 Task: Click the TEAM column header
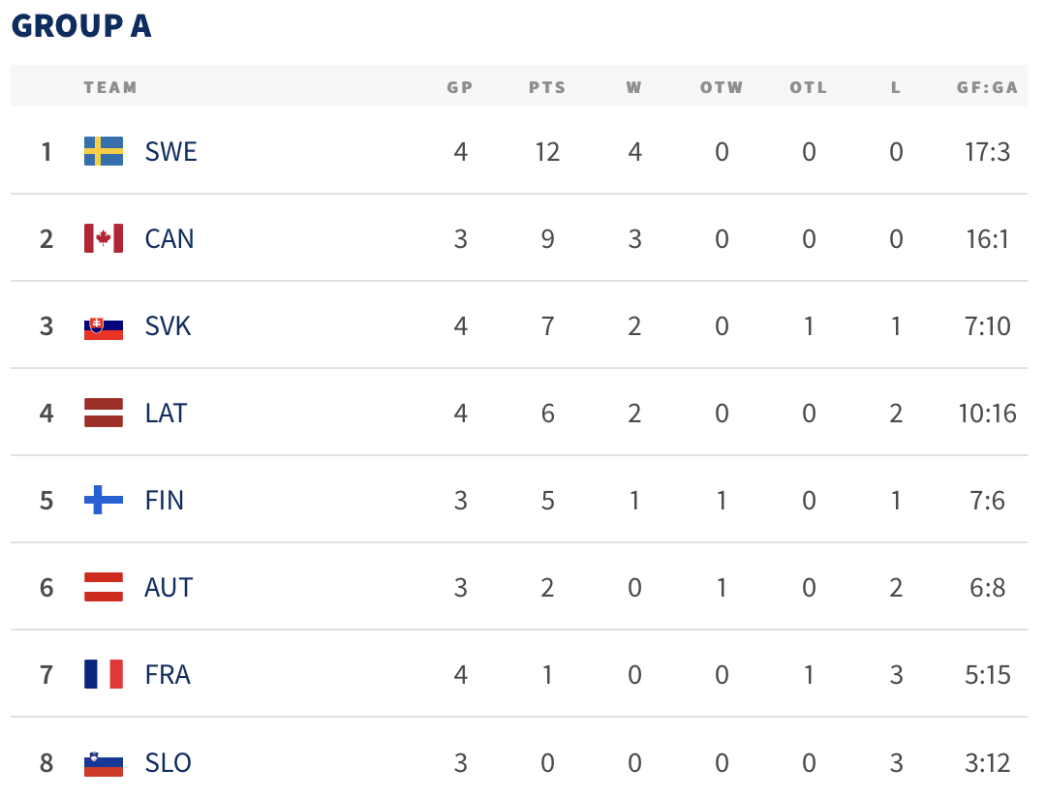(x=110, y=87)
